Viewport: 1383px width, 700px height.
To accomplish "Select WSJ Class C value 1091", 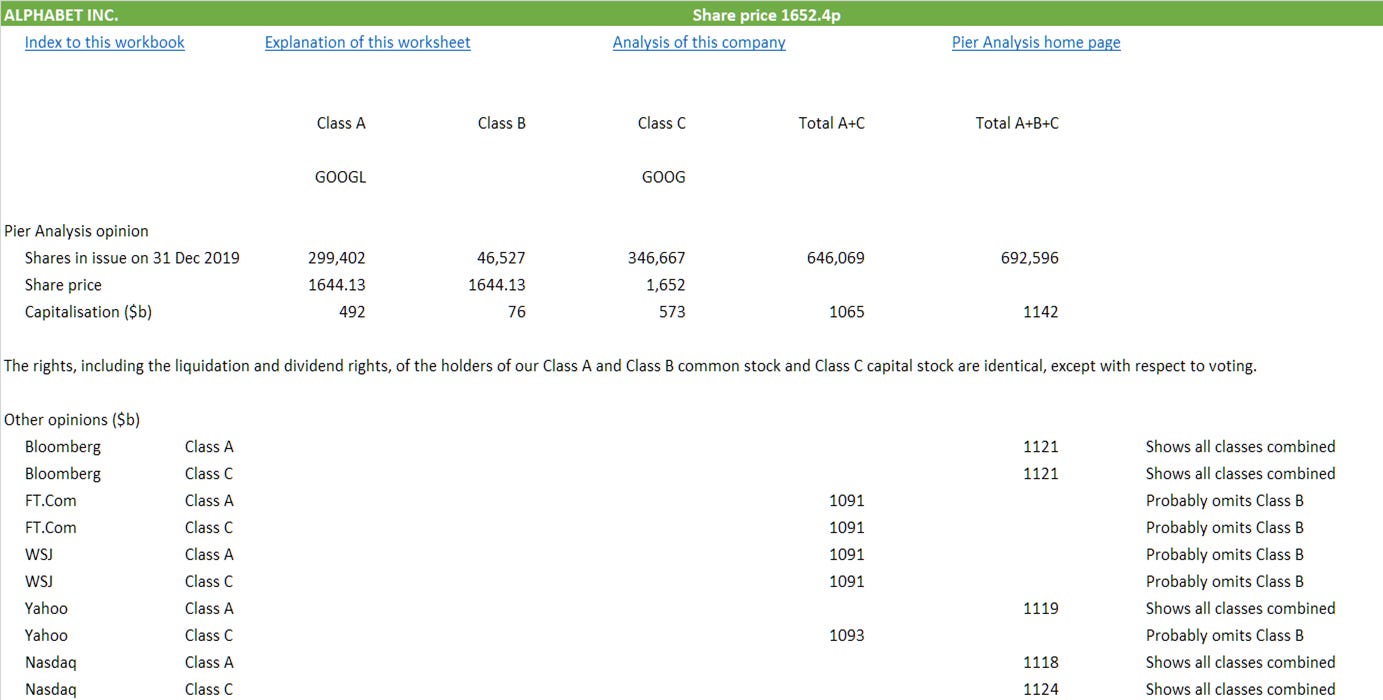I will (847, 582).
